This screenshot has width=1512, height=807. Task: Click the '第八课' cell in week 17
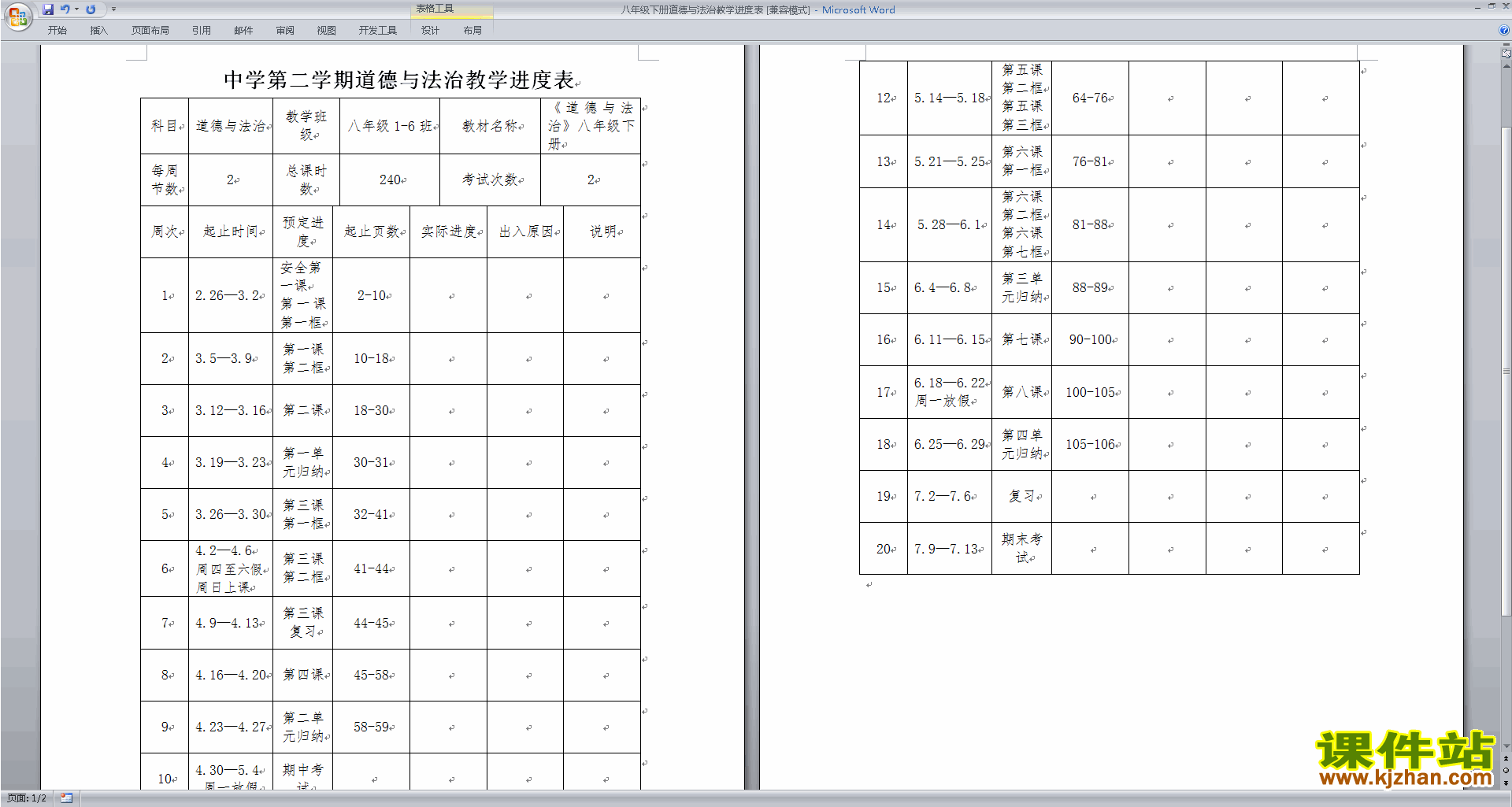click(x=1022, y=391)
